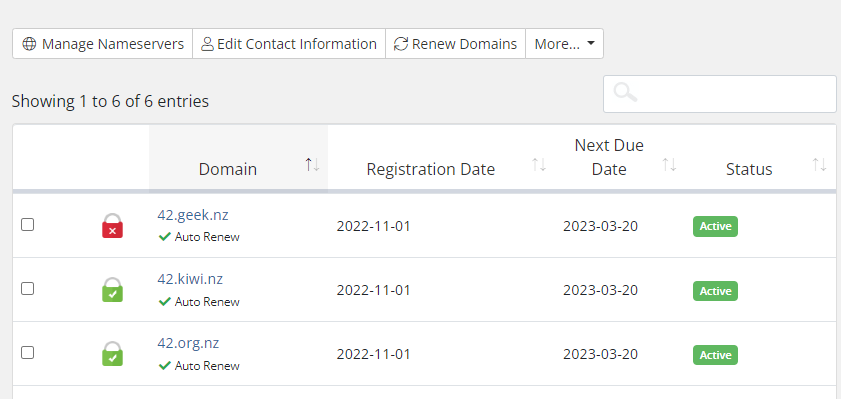Click the sort arrows beside the Domain column
The height and width of the screenshot is (399, 841).
[x=312, y=165]
